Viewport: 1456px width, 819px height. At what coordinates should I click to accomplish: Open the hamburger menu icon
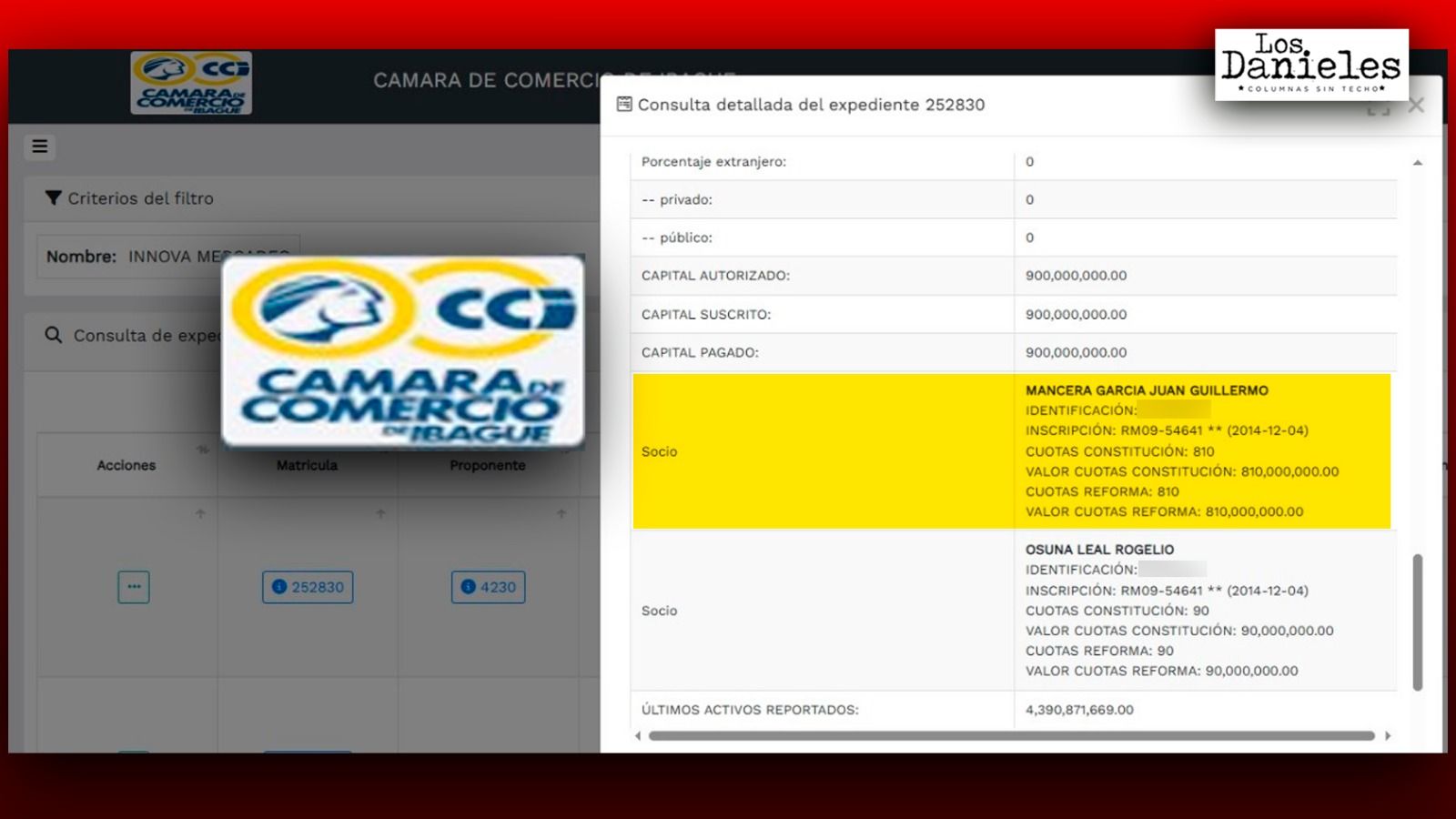[40, 147]
